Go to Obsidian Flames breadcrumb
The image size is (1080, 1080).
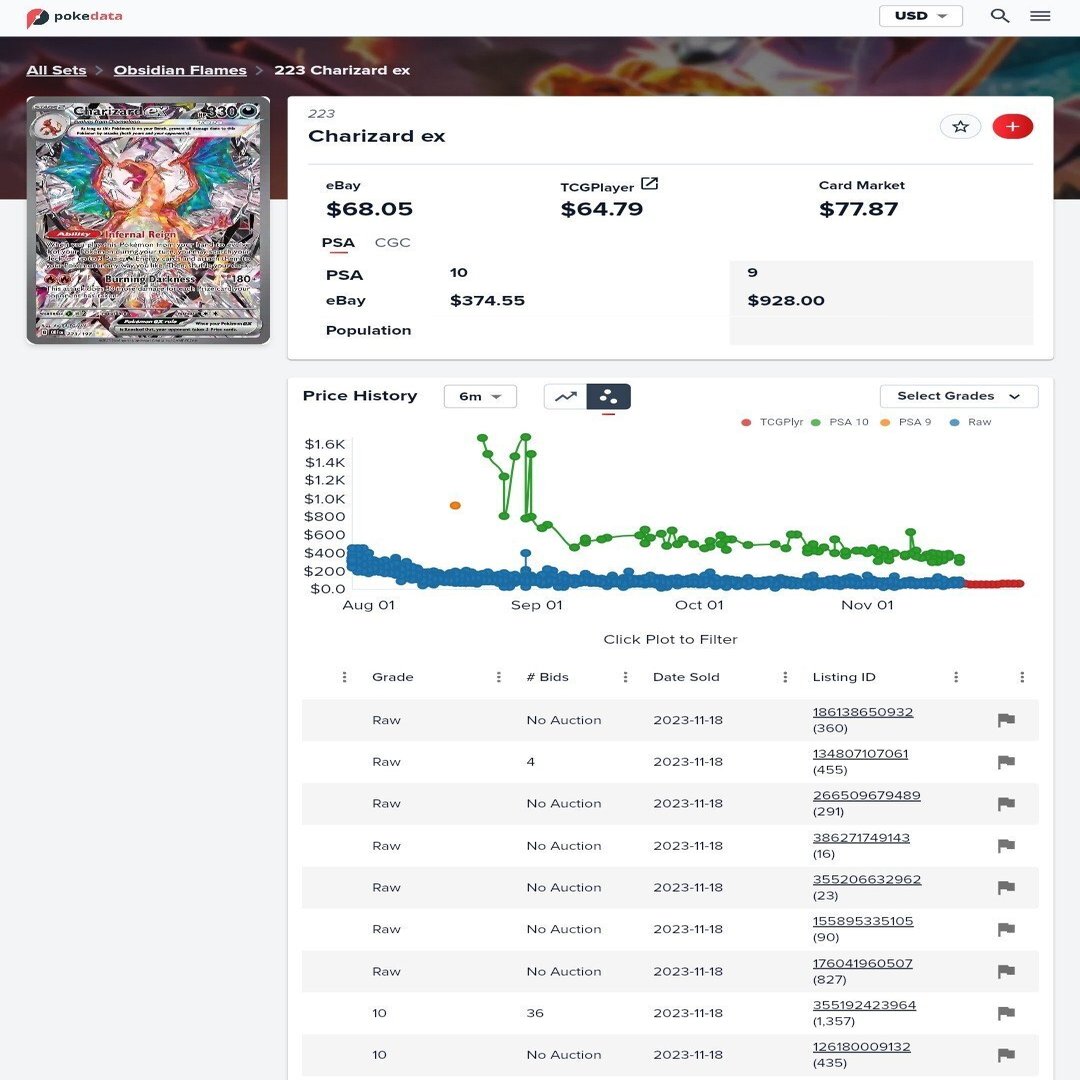tap(180, 70)
